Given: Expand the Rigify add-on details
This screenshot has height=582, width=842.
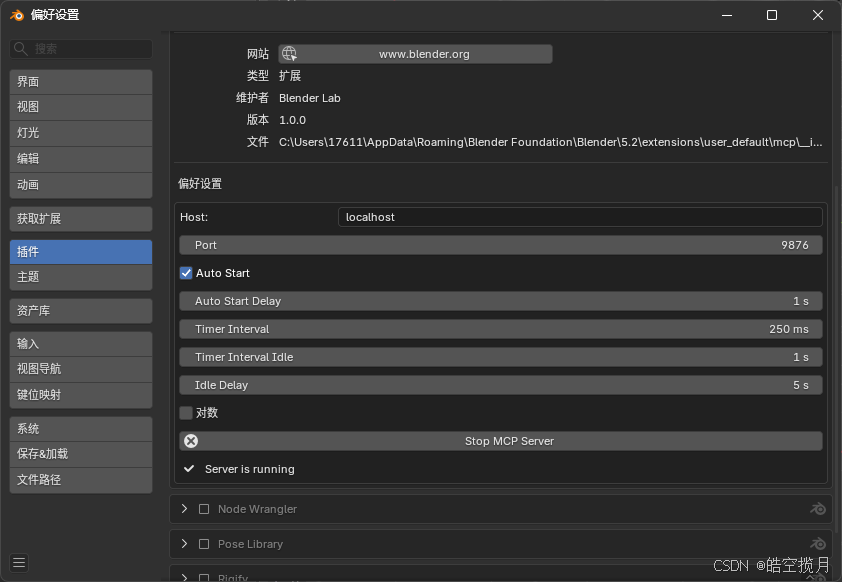Looking at the screenshot, I should pyautogui.click(x=184, y=578).
